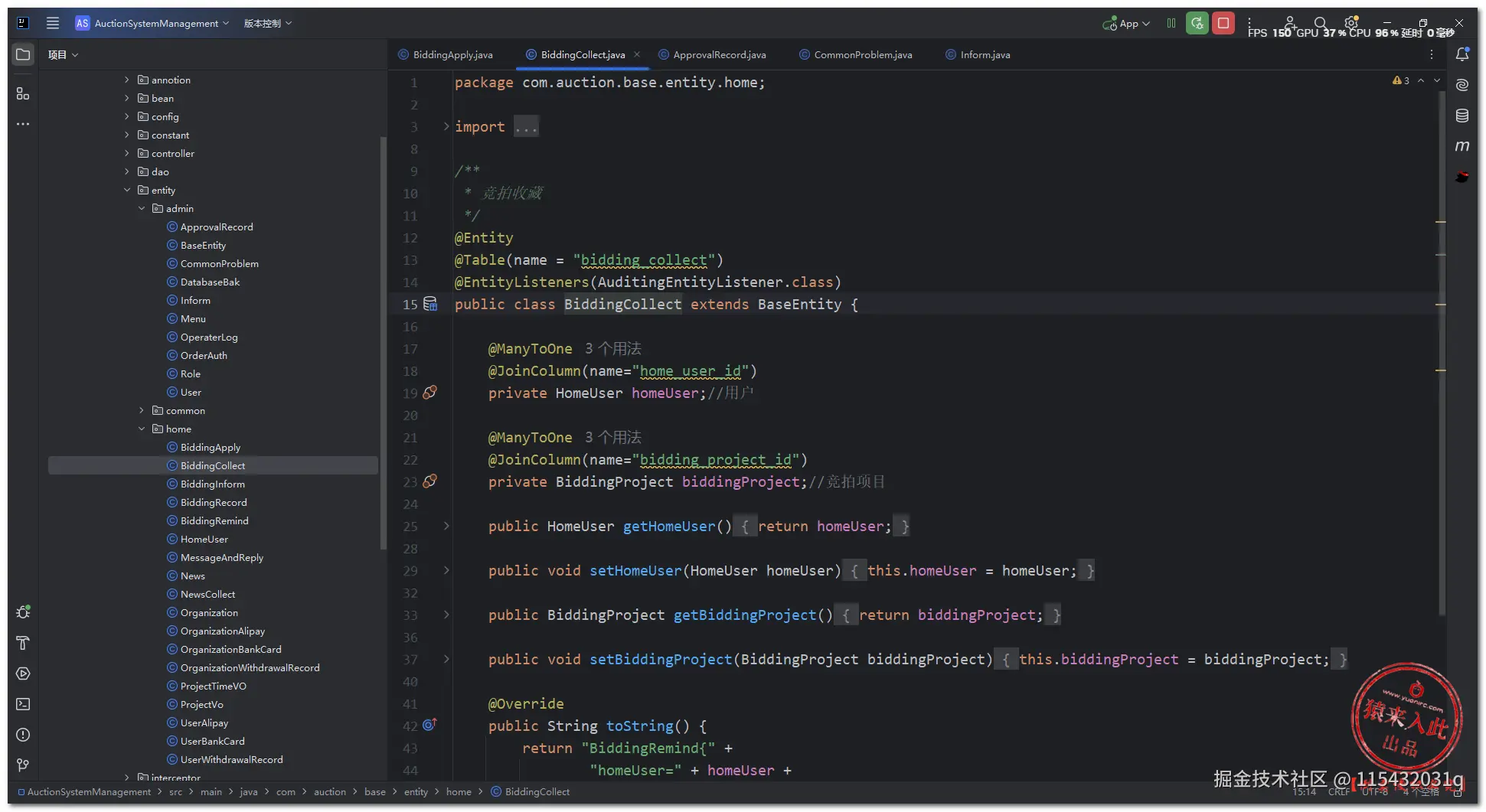This screenshot has height=812, width=1486.
Task: Open the 版本控制 version control dropdown
Action: pos(268,23)
